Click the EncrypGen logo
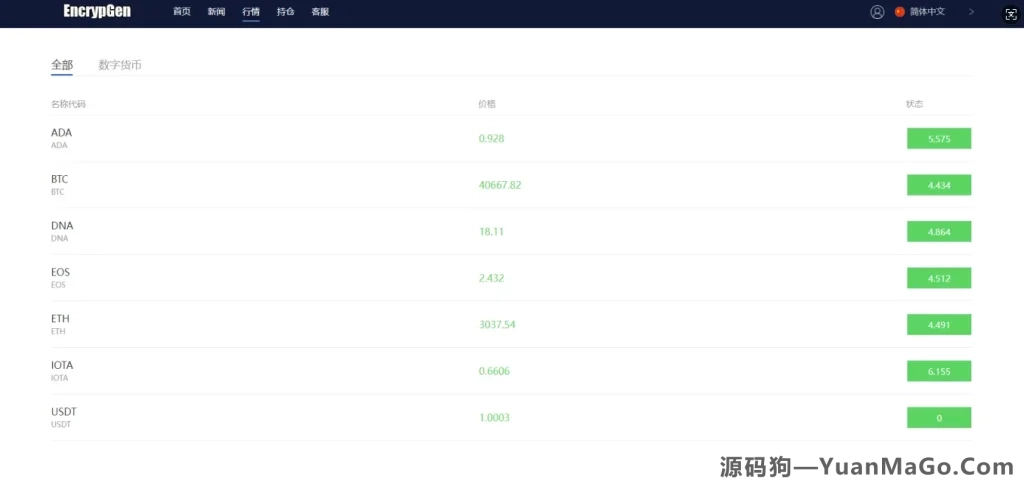 click(97, 11)
